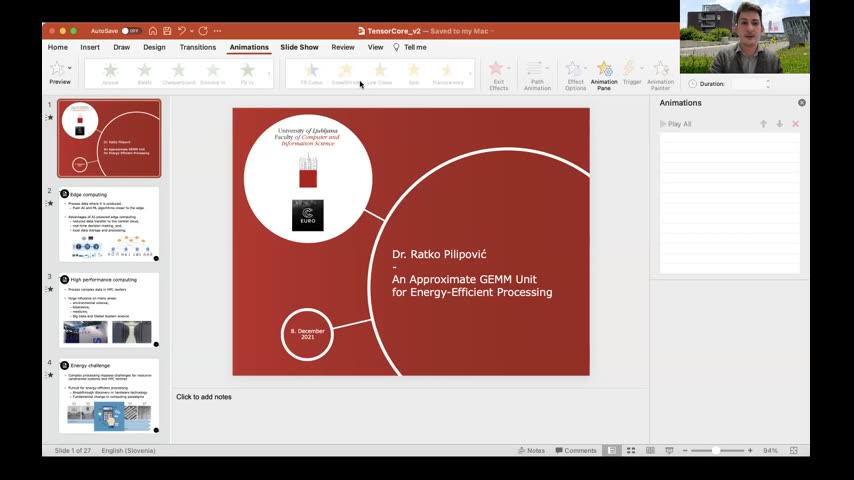Click the Redo icon

[203, 31]
